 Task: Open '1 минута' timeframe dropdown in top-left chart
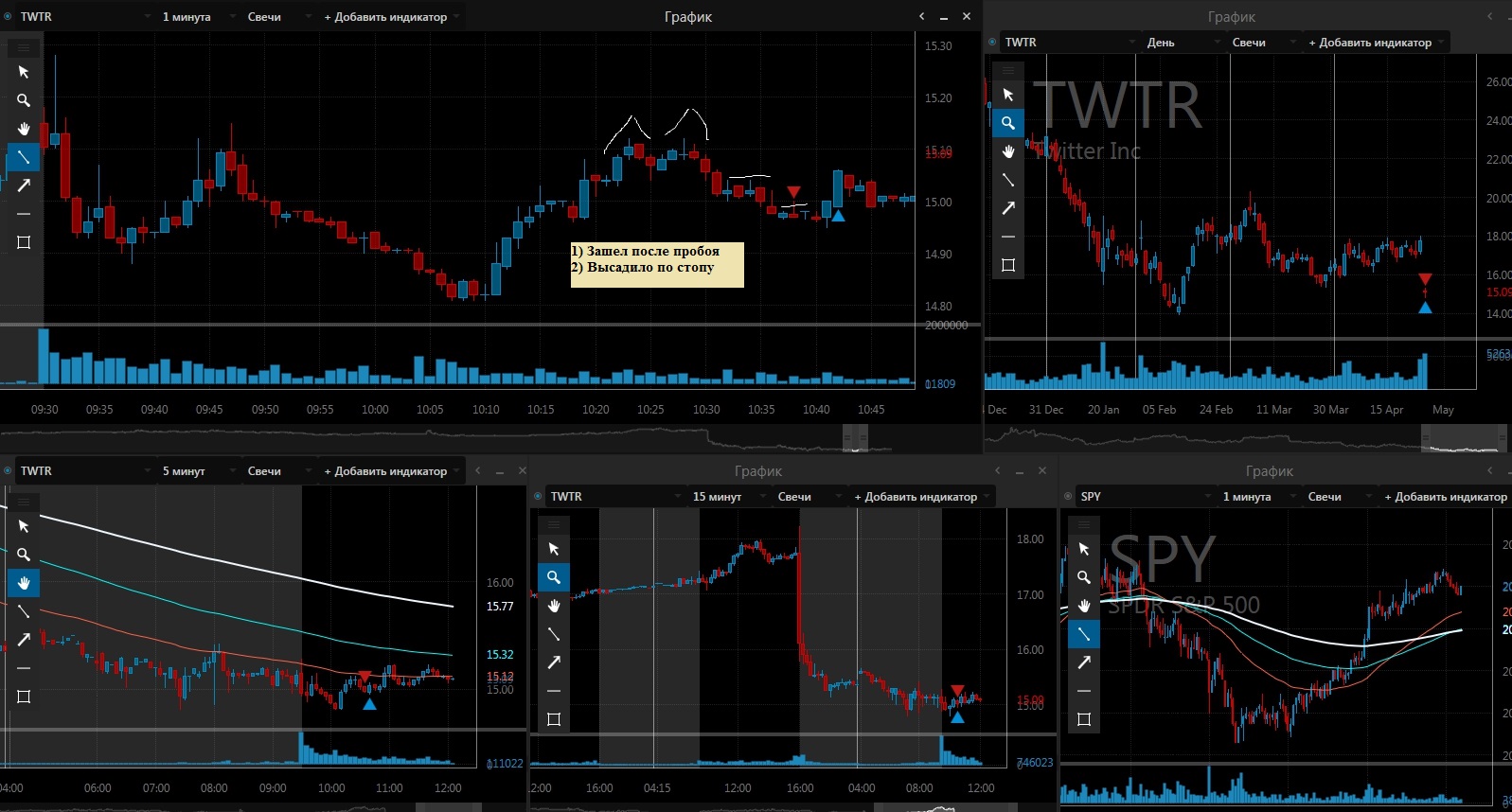coord(199,17)
